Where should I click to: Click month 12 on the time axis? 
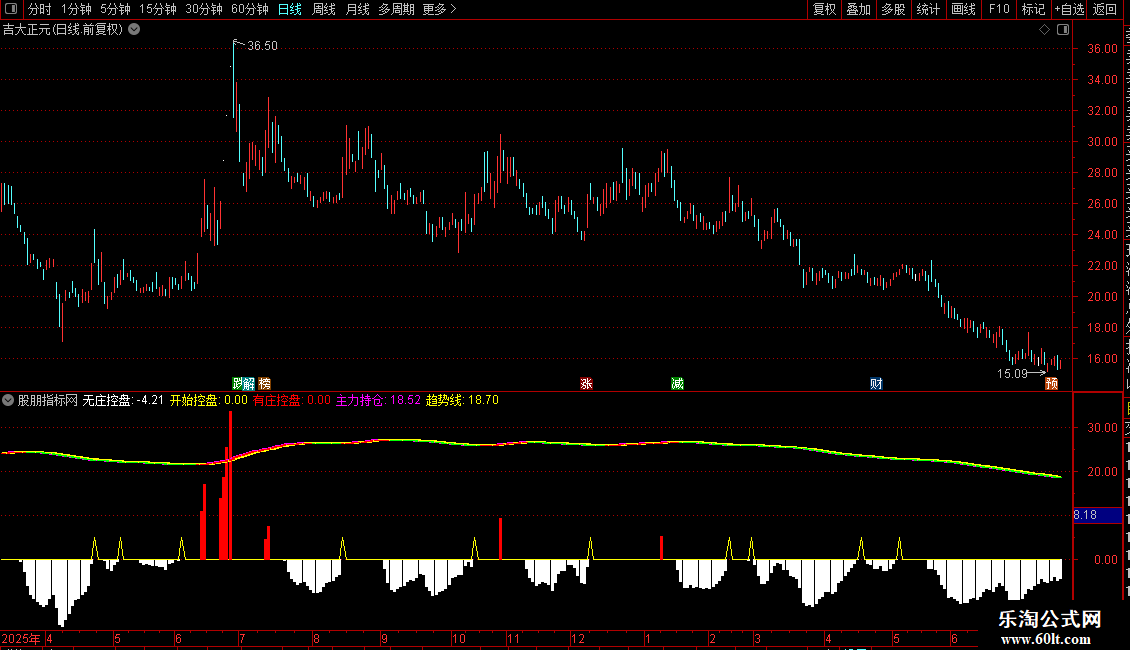(578, 638)
